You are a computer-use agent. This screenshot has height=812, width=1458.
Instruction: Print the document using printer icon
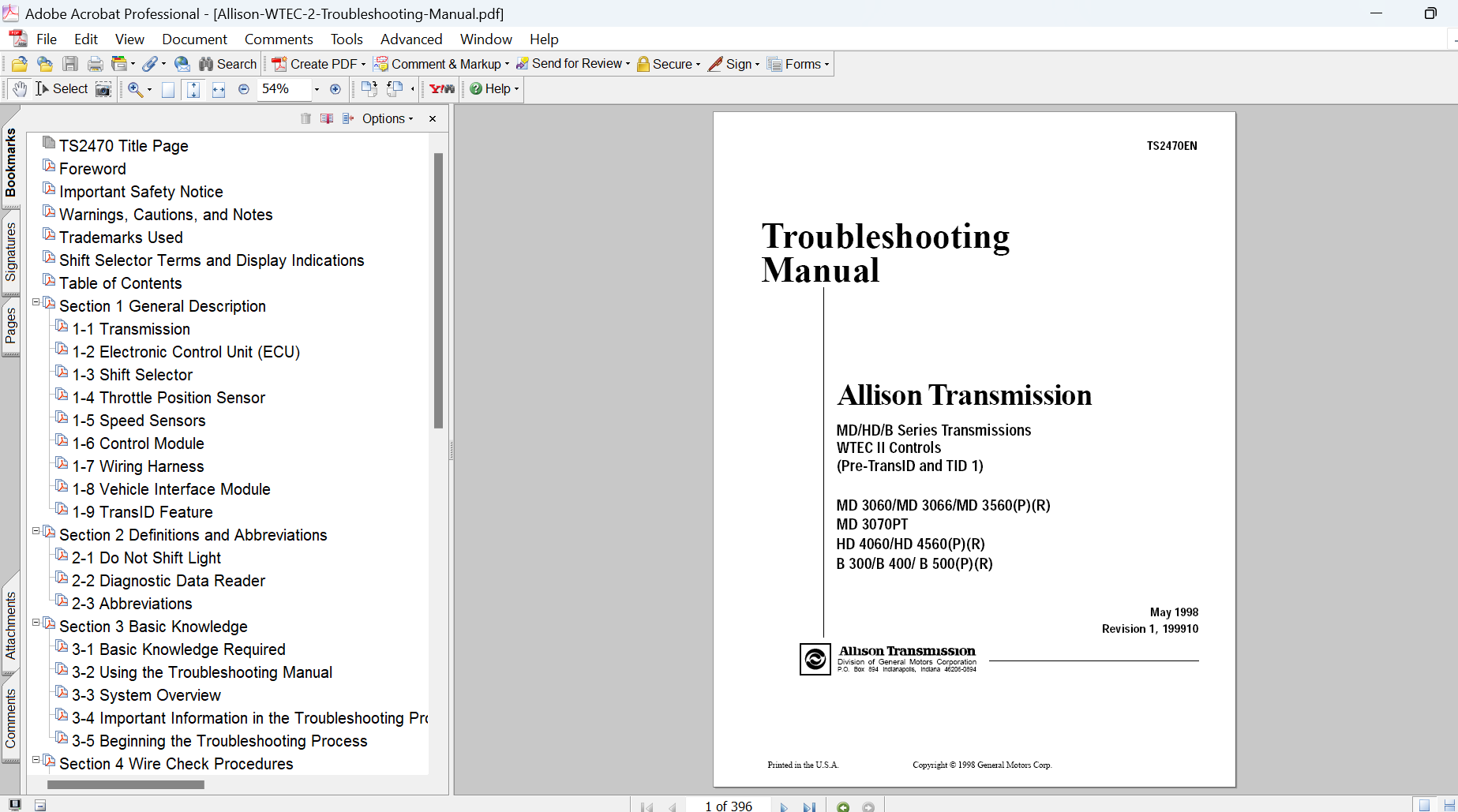(x=96, y=64)
